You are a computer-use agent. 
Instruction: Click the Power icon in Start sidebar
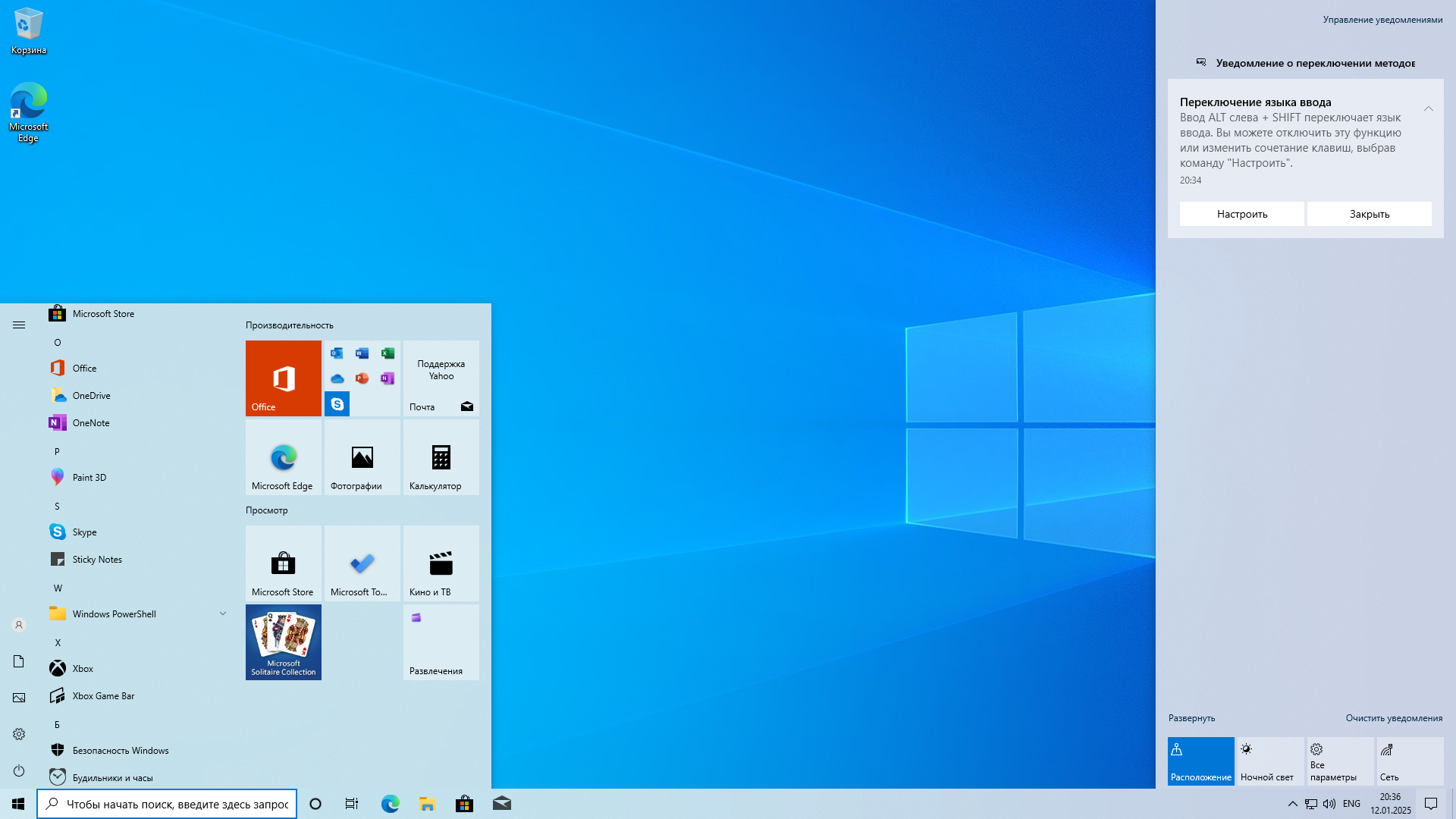click(x=19, y=770)
